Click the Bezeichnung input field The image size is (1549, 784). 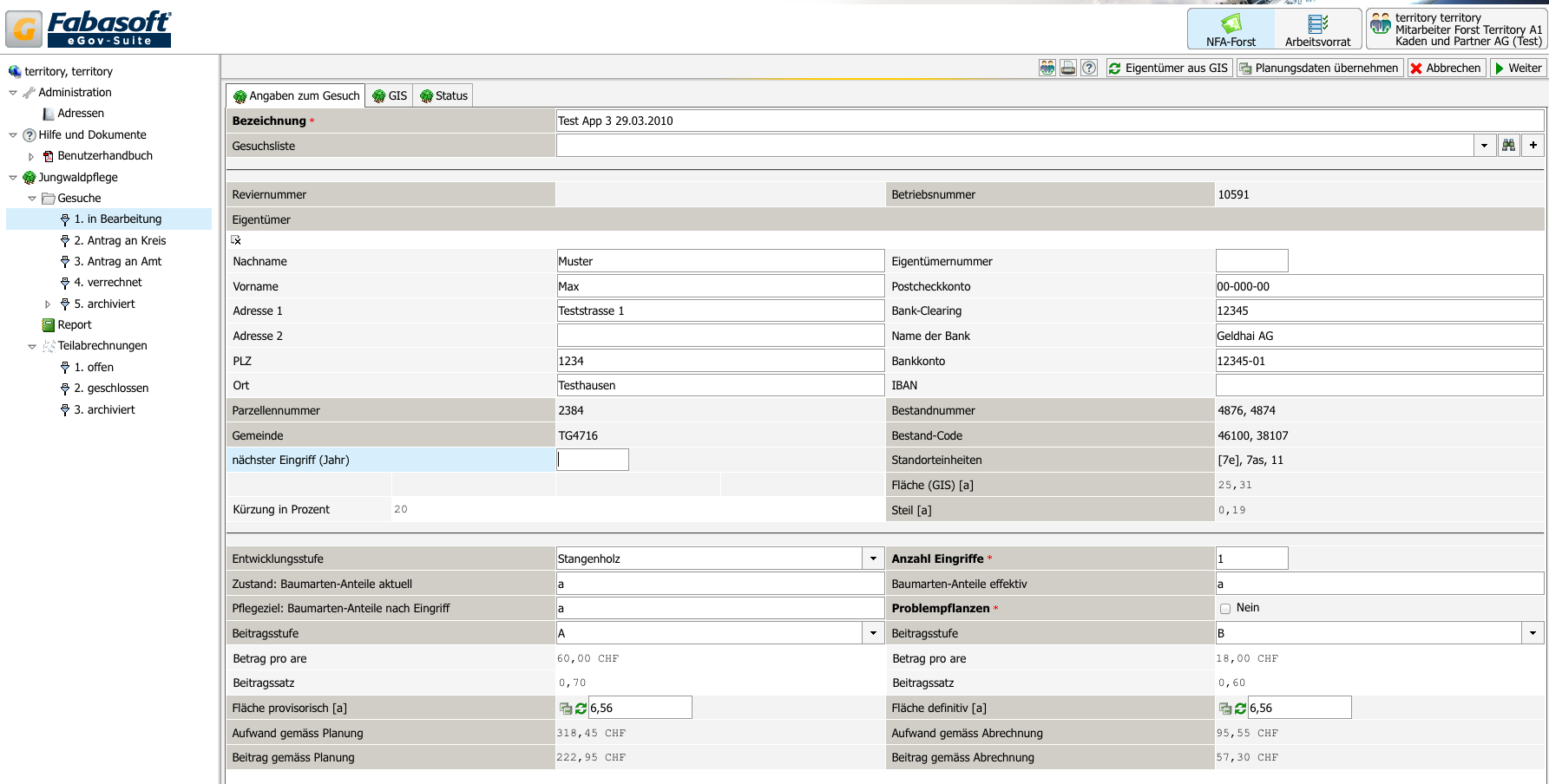coord(1050,121)
